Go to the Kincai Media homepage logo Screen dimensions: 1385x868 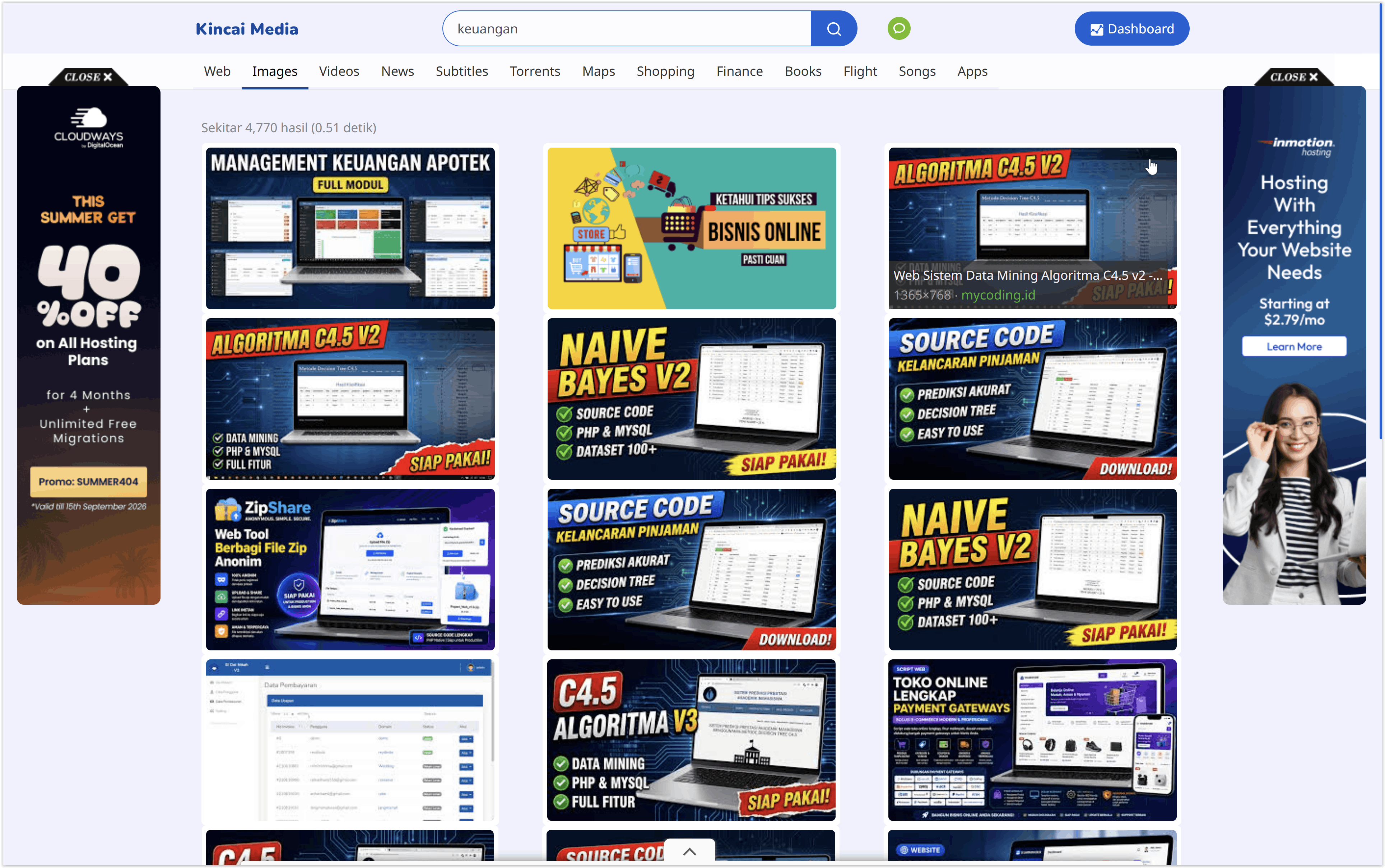[x=247, y=29]
